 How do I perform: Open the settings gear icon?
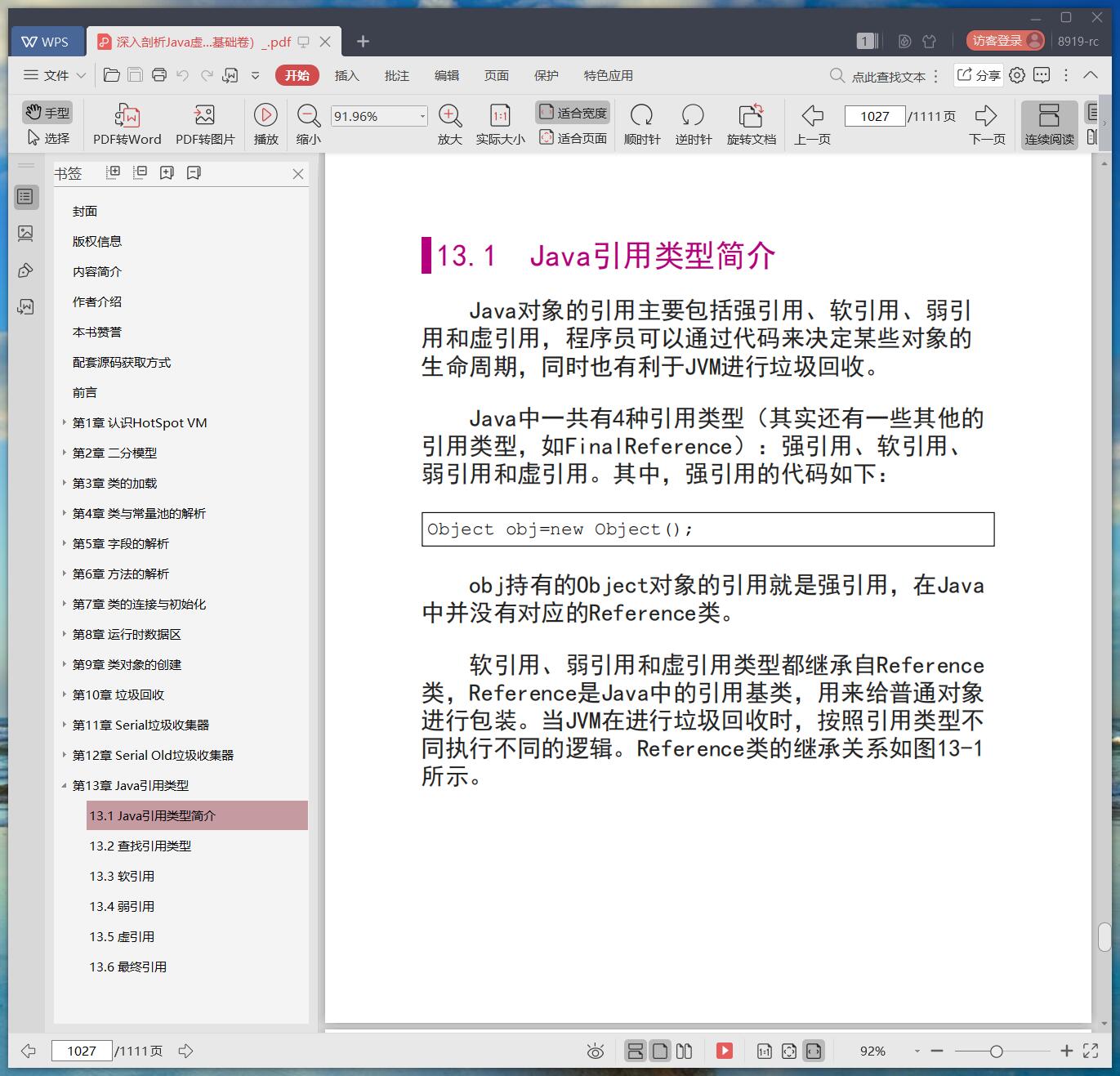click(1017, 75)
